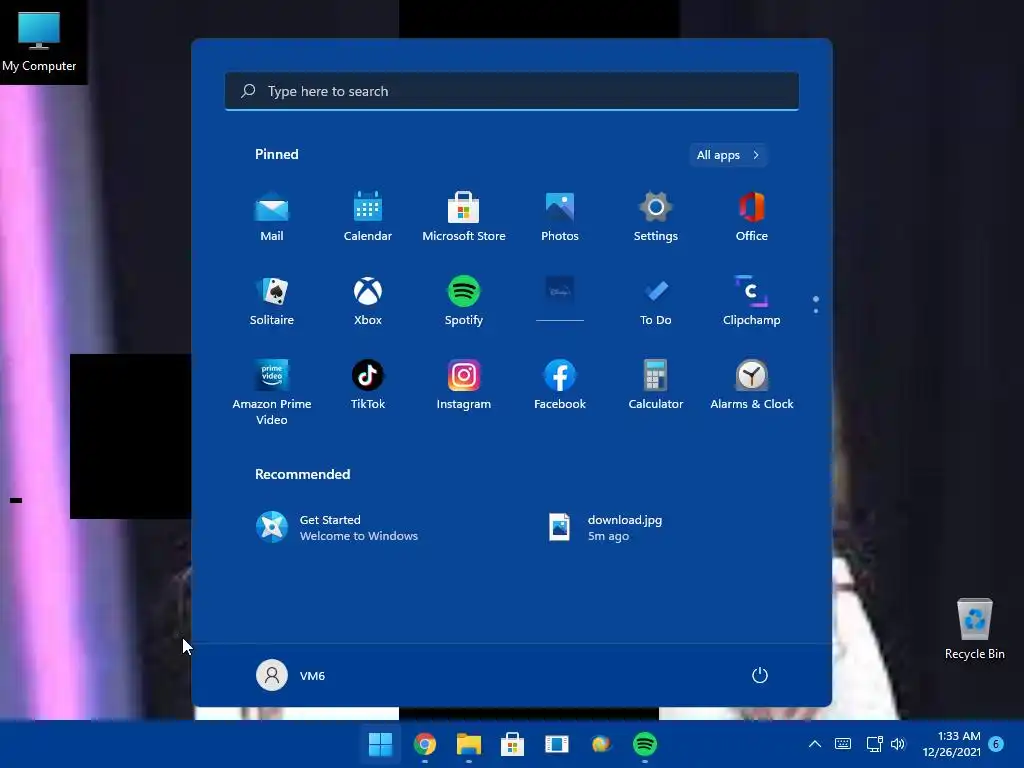1024x768 pixels.
Task: Open Spotify from the taskbar
Action: tap(645, 744)
